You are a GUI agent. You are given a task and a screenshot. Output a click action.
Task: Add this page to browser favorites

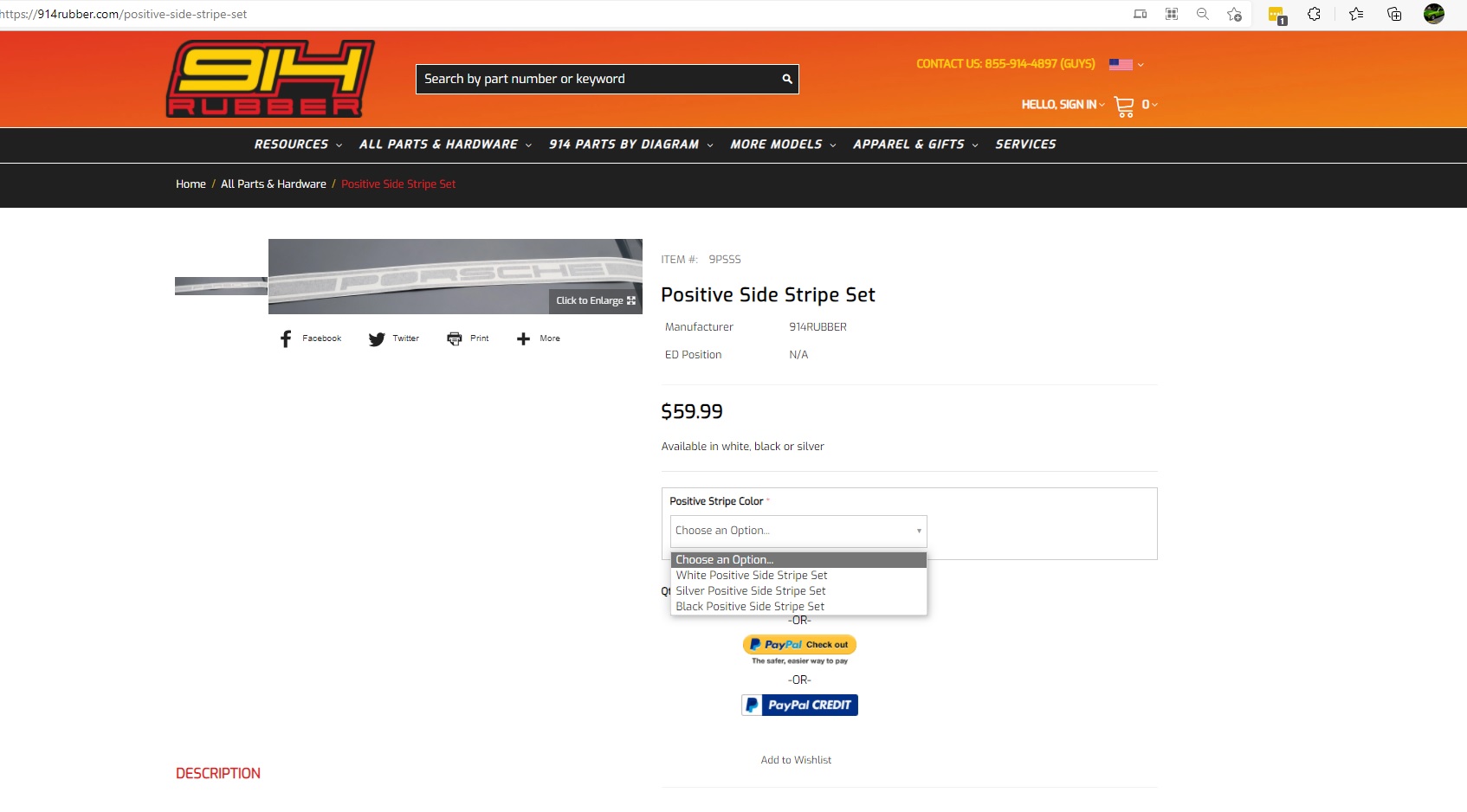point(1234,14)
